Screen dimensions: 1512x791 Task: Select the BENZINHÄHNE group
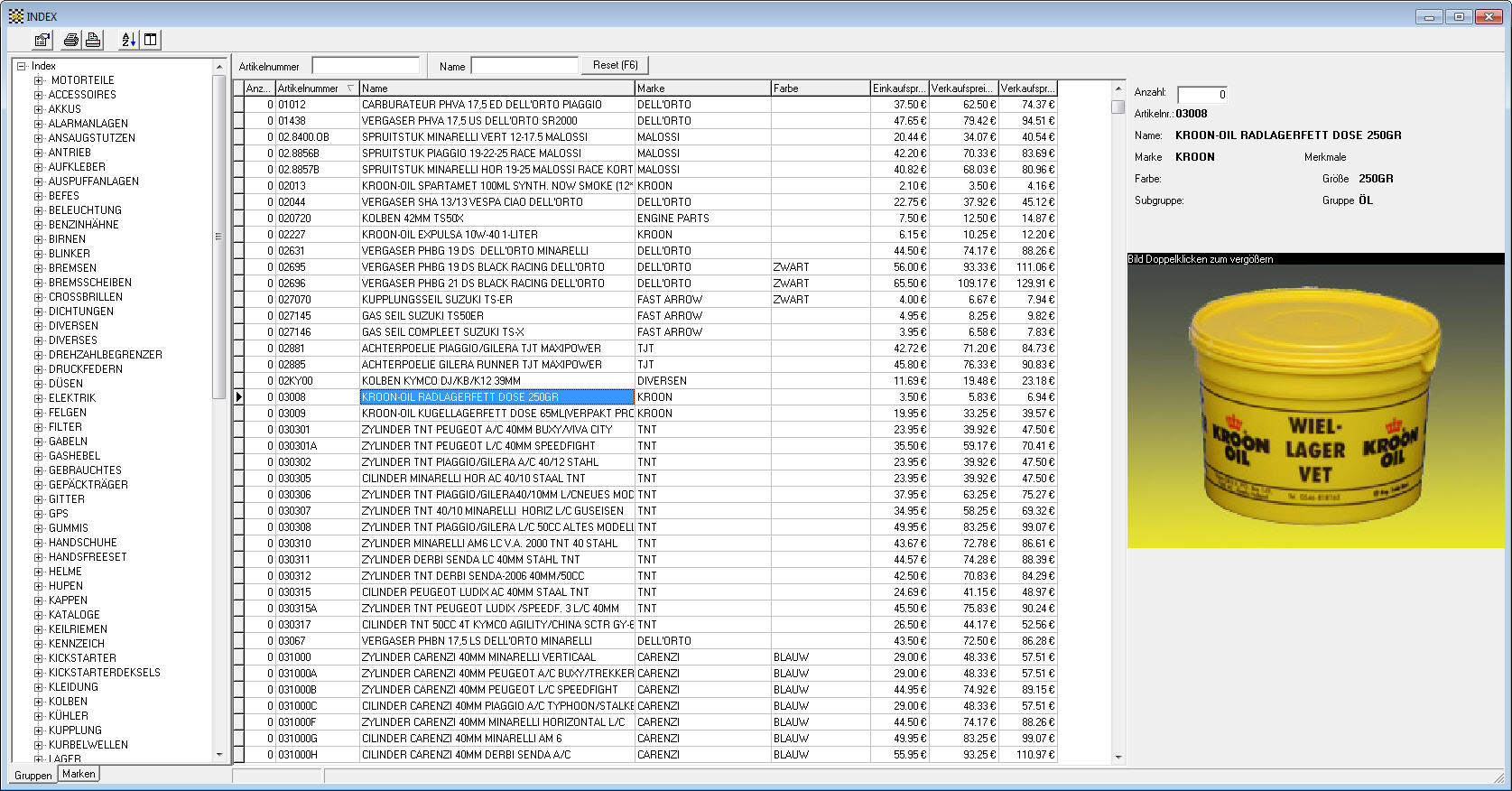pyautogui.click(x=84, y=225)
